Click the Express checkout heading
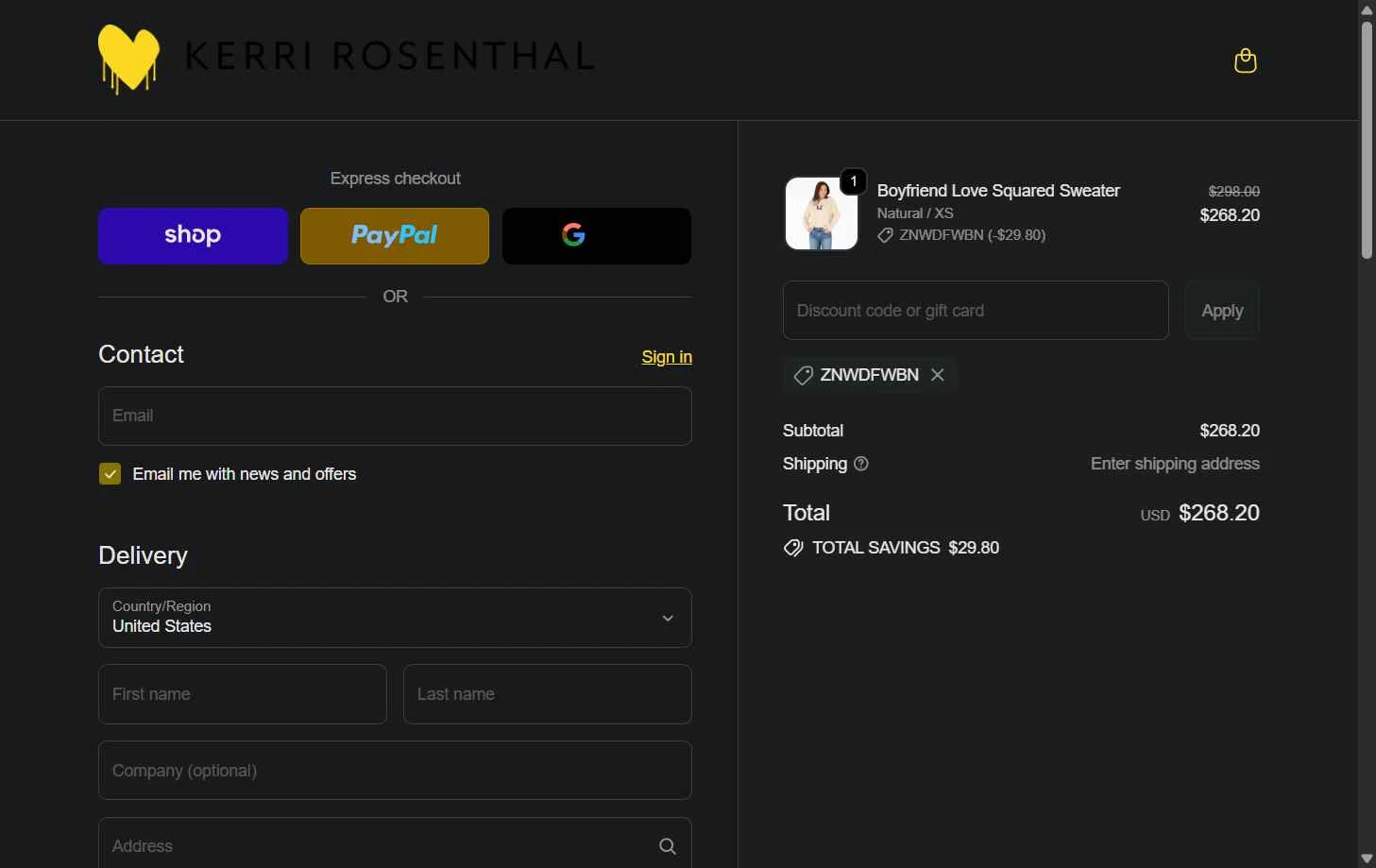The image size is (1376, 868). [395, 179]
